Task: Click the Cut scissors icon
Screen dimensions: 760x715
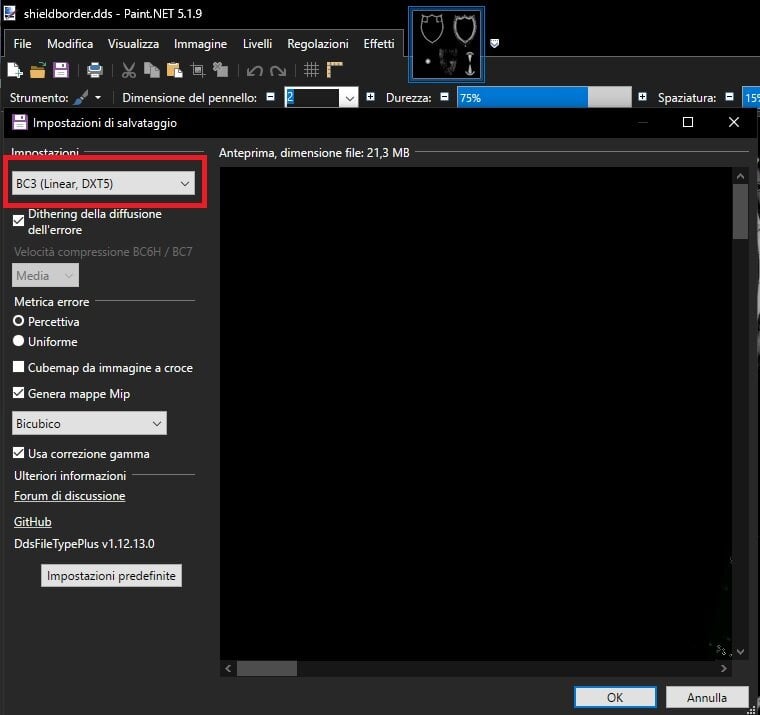Action: pyautogui.click(x=128, y=70)
